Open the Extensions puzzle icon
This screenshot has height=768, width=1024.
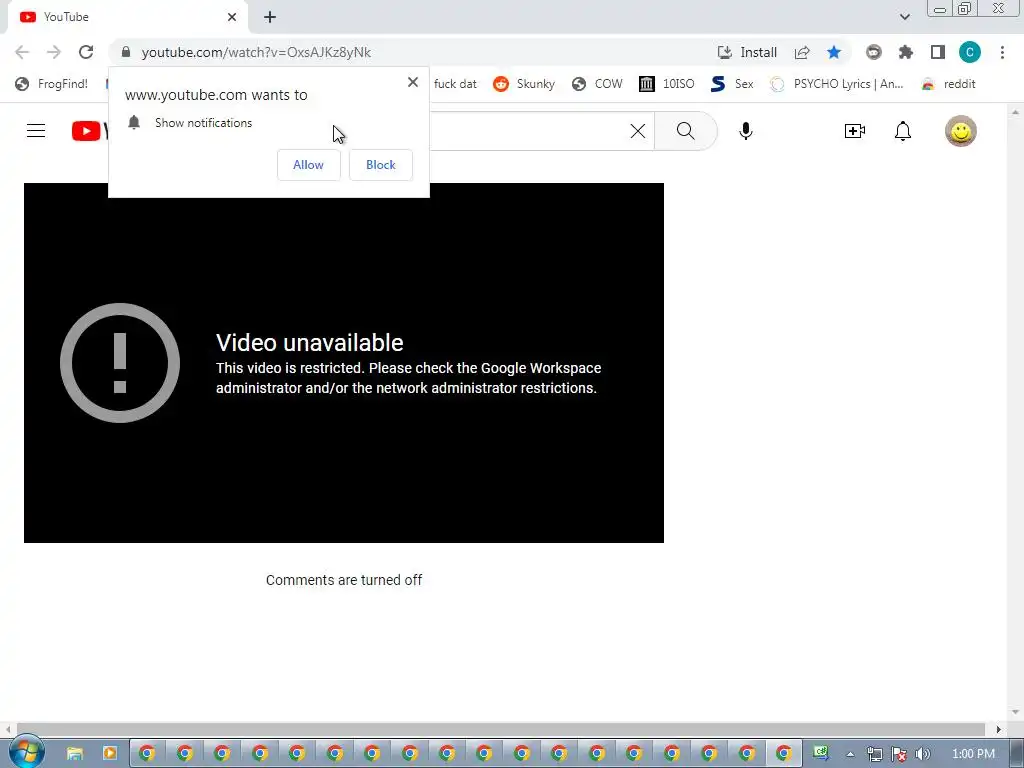(x=906, y=52)
